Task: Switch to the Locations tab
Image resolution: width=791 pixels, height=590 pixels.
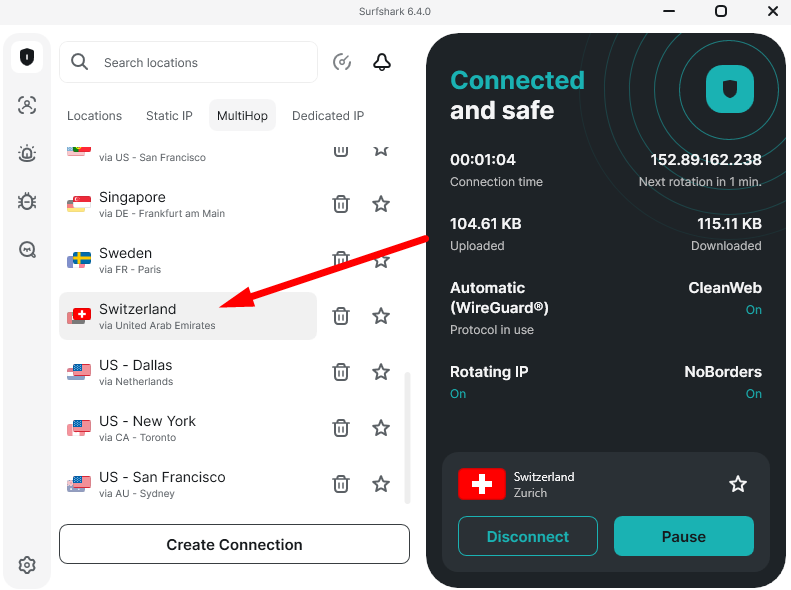Action: 94,115
